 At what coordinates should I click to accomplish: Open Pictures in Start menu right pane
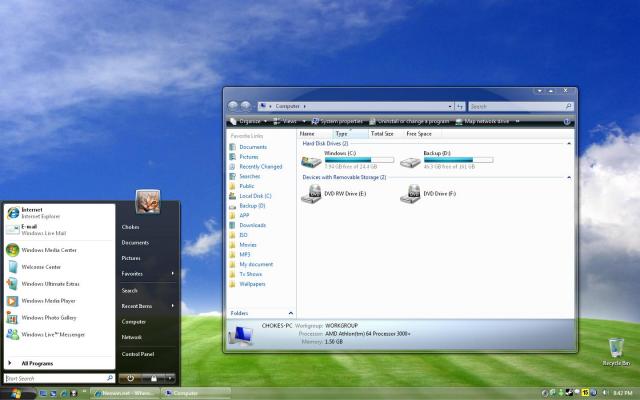pyautogui.click(x=131, y=258)
